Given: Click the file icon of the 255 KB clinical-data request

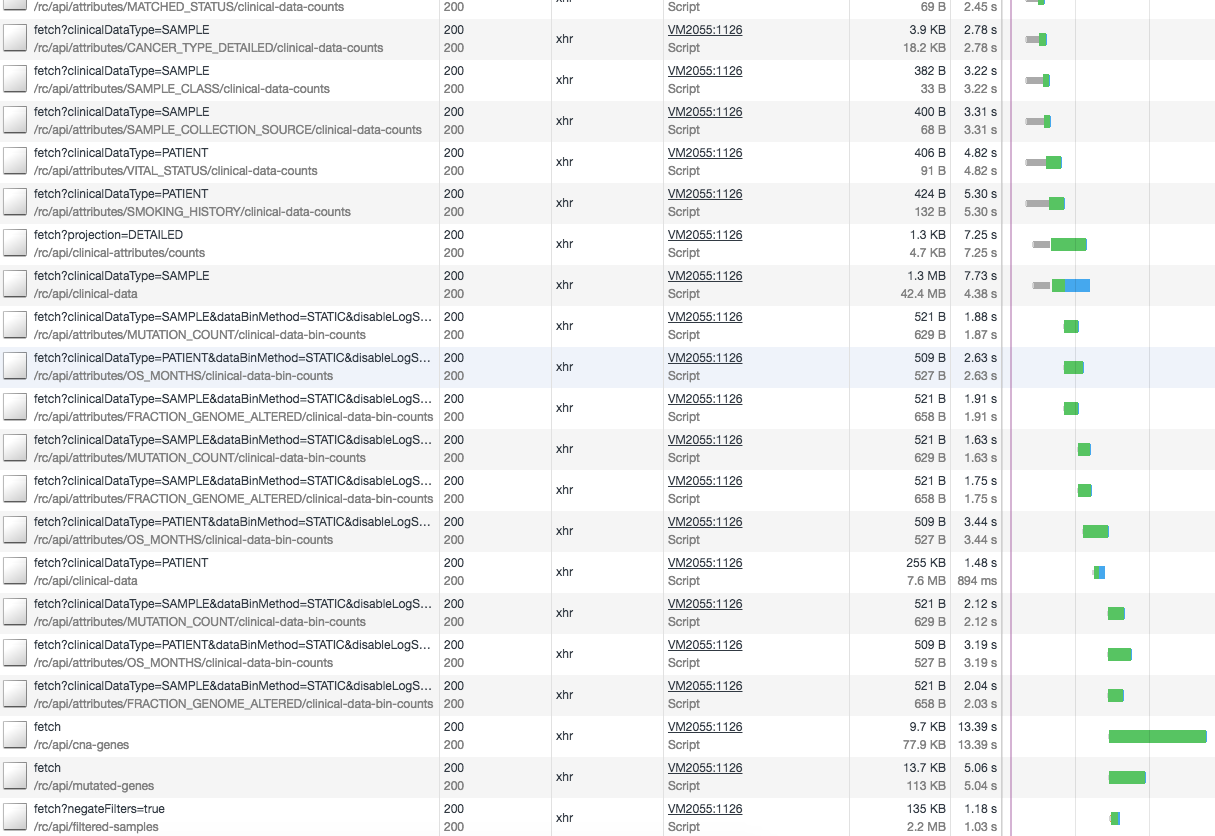Looking at the screenshot, I should [15, 572].
